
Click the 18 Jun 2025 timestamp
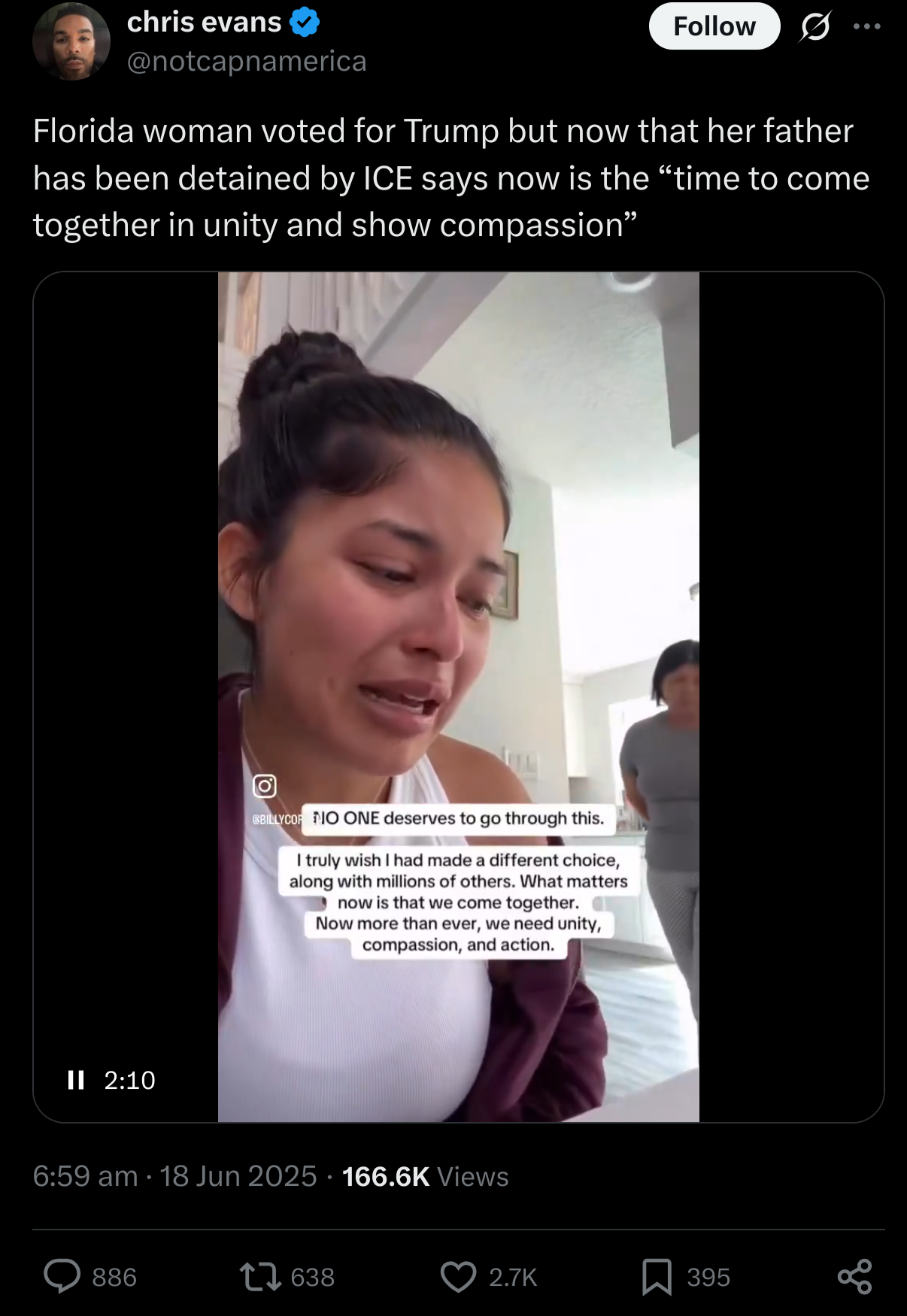pos(238,1176)
